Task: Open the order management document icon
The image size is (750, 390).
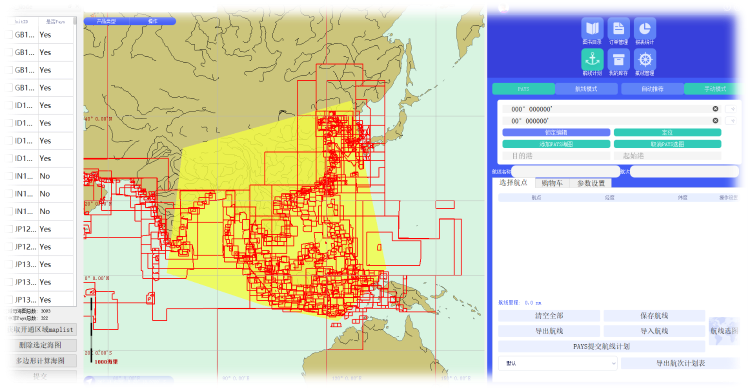Action: (618, 29)
